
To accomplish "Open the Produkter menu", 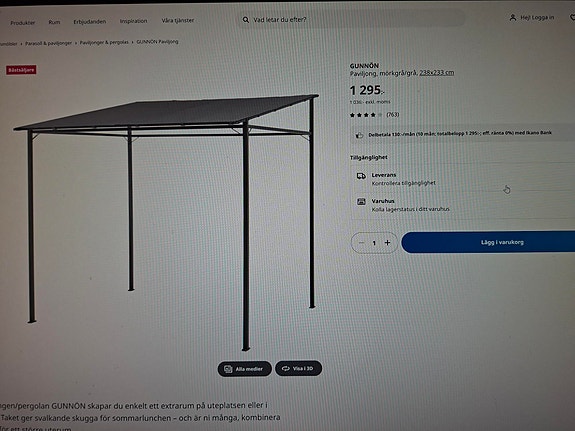I will 23,23.
